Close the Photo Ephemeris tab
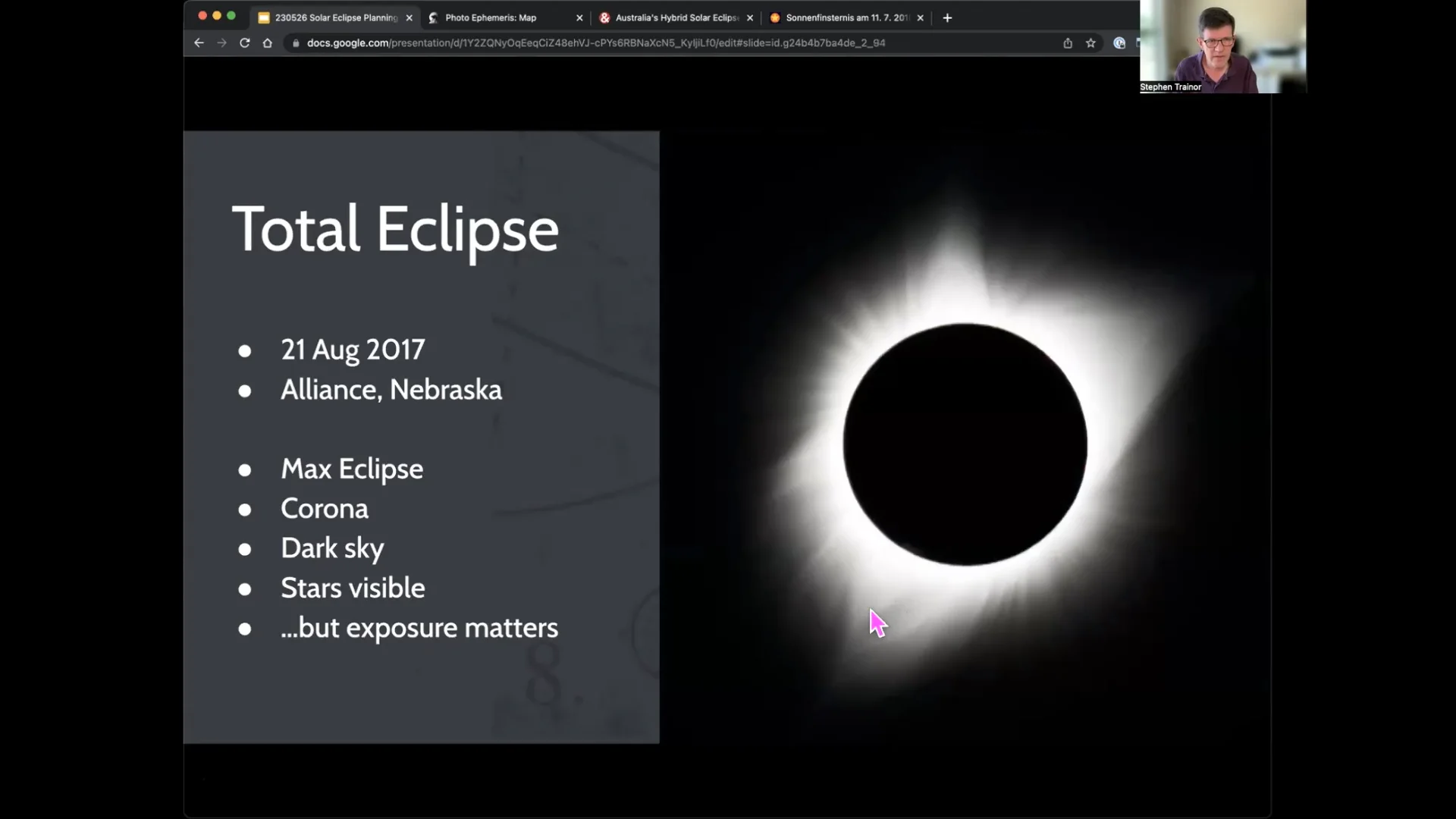Screen dimensions: 1456x819 click(579, 17)
